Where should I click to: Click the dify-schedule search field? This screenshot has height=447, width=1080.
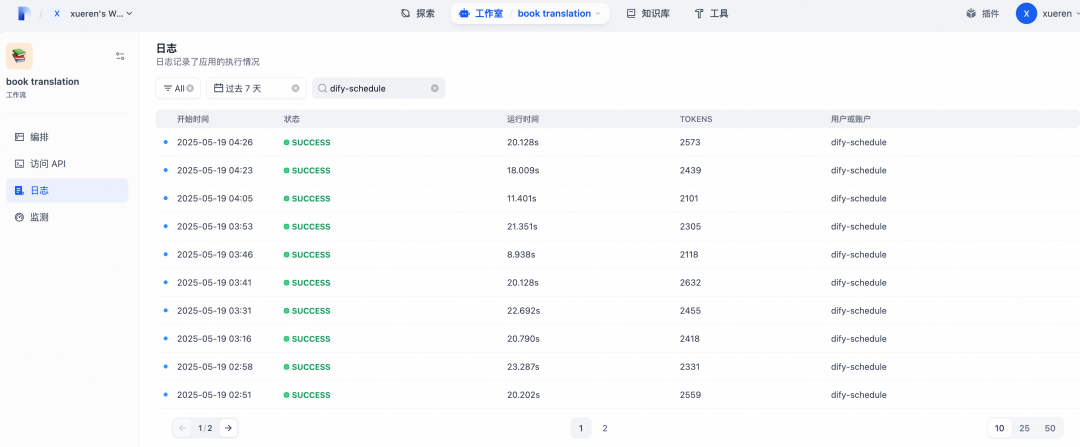[x=378, y=88]
